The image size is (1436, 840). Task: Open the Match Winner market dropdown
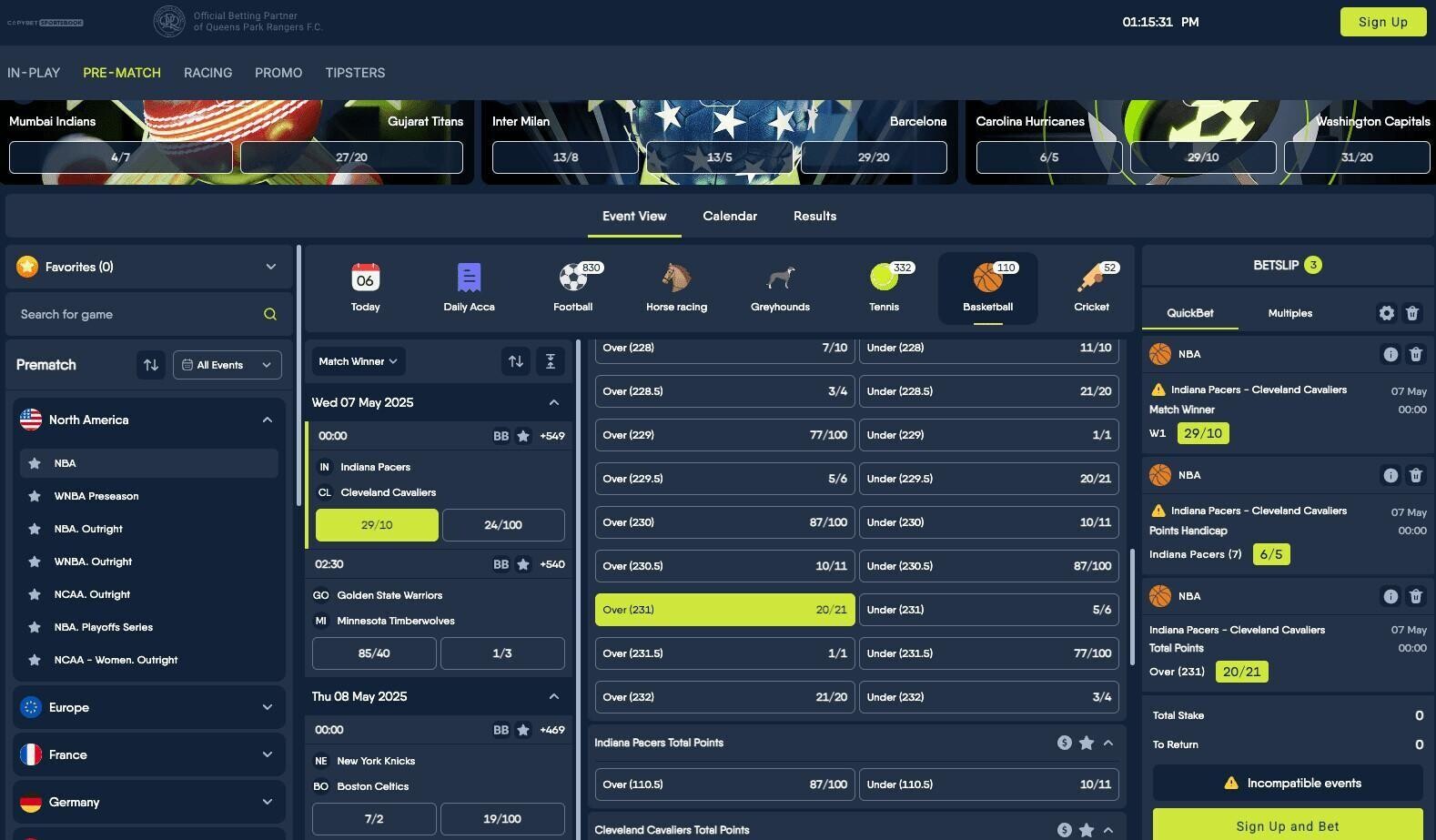(x=359, y=361)
